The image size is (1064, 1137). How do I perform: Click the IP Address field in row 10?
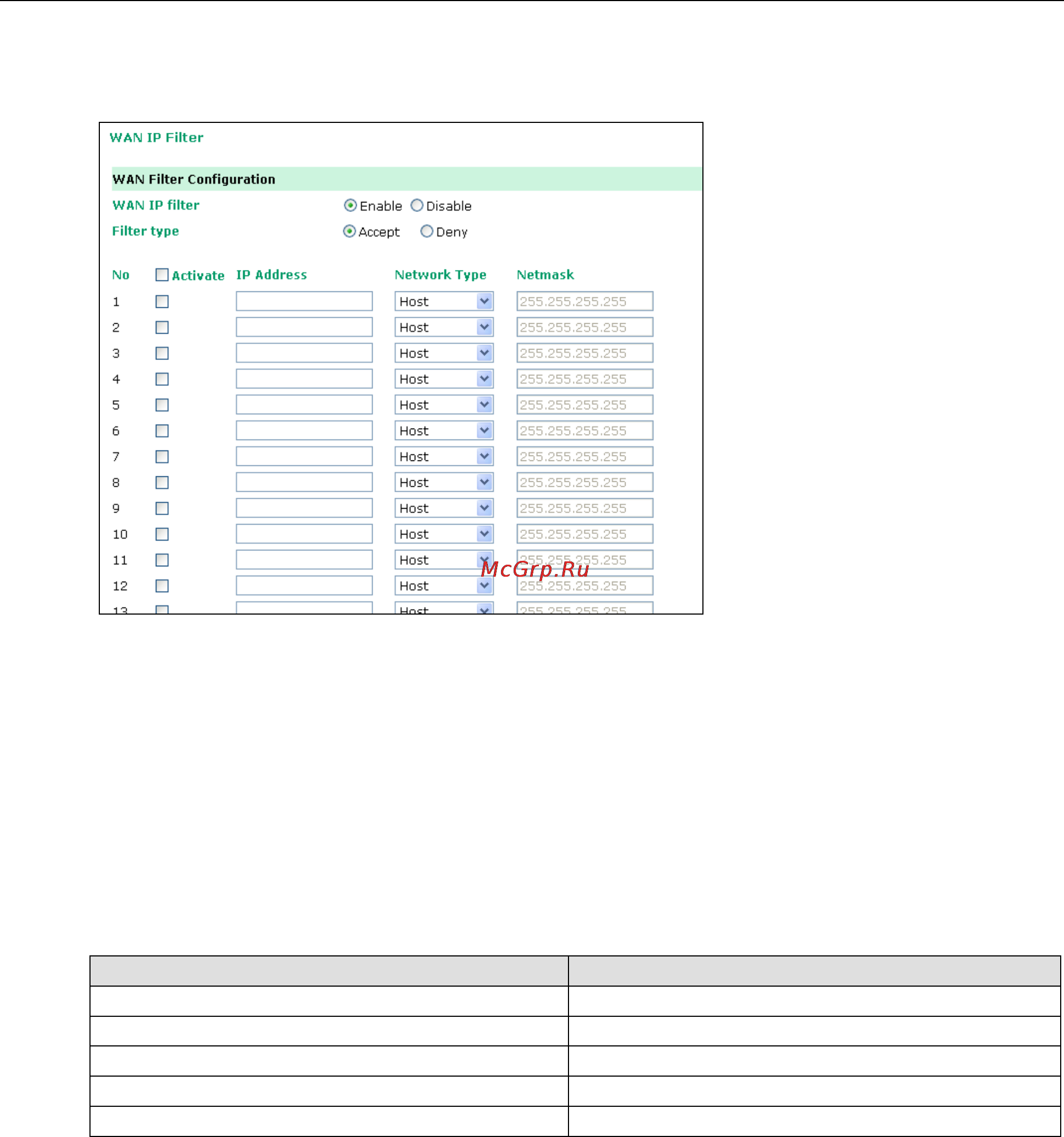point(305,534)
